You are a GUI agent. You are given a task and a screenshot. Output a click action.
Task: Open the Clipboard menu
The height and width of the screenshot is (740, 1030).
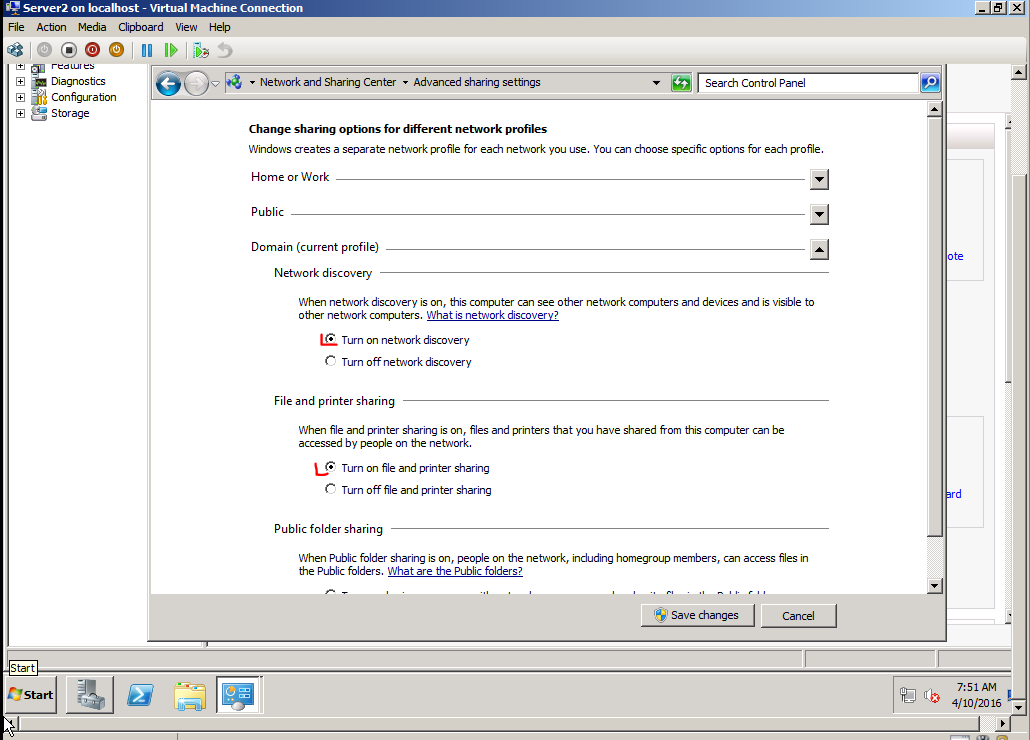click(141, 27)
